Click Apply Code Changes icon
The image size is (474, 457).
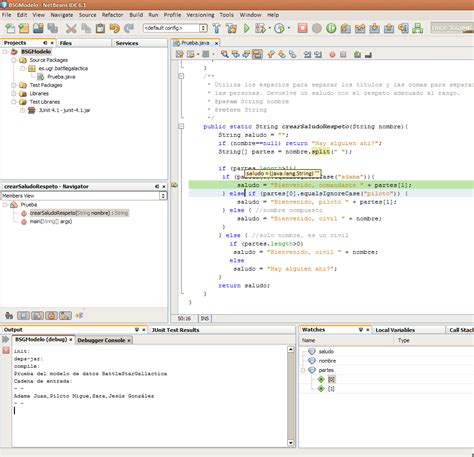point(418,28)
